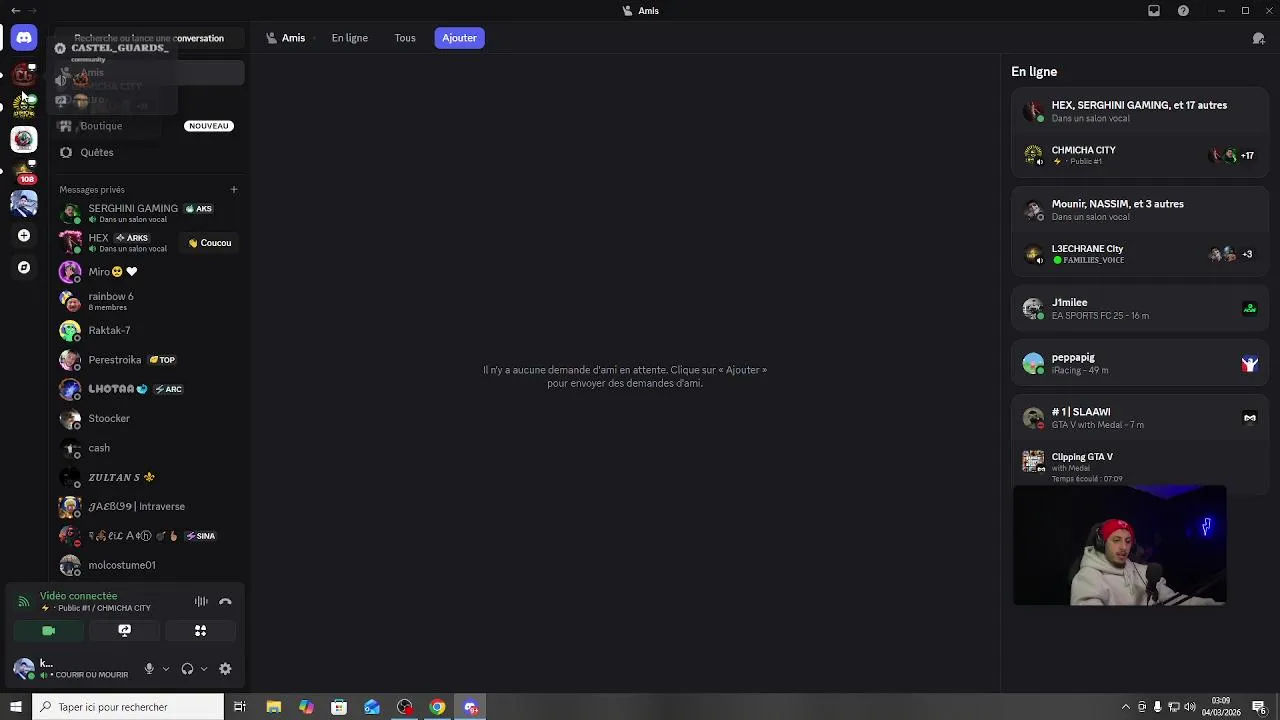Click EA SPORTS game icon beside J1milee
Image resolution: width=1280 pixels, height=720 pixels.
(1249, 309)
